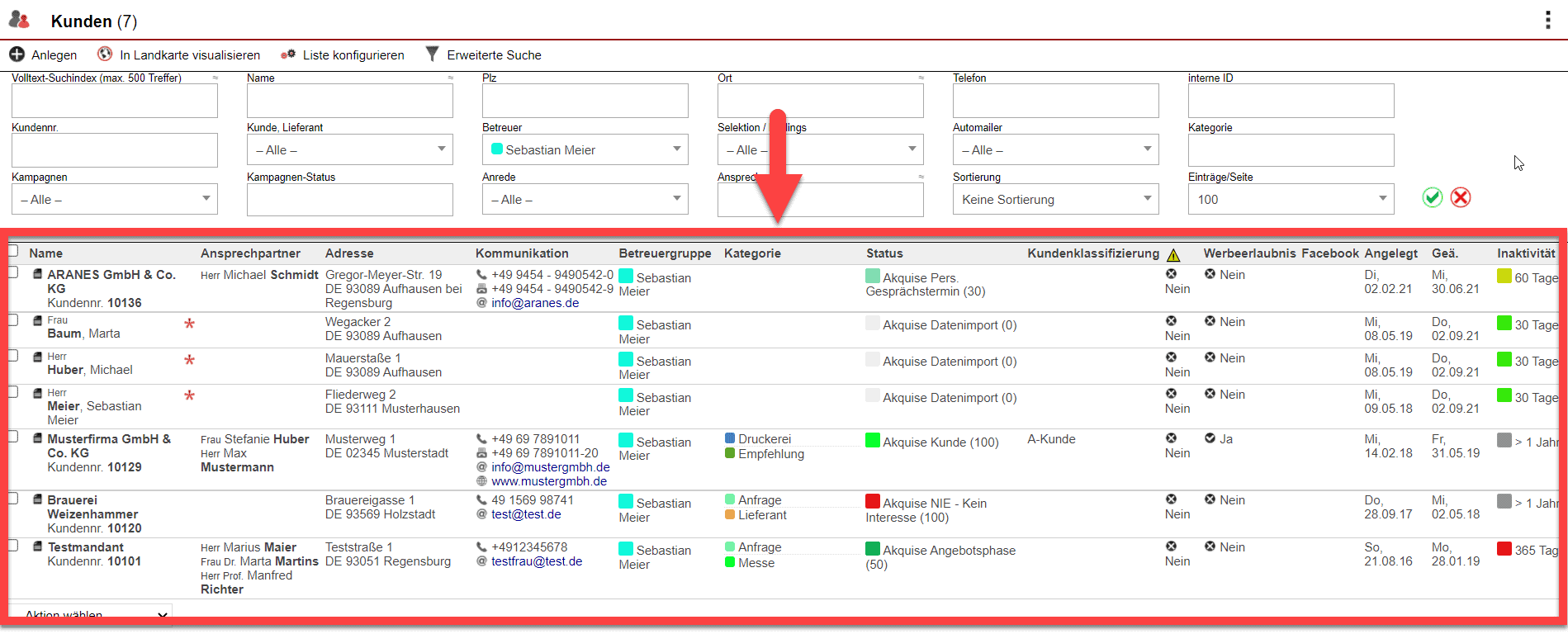
Task: Expand the Sortierung dropdown
Action: [x=1055, y=199]
